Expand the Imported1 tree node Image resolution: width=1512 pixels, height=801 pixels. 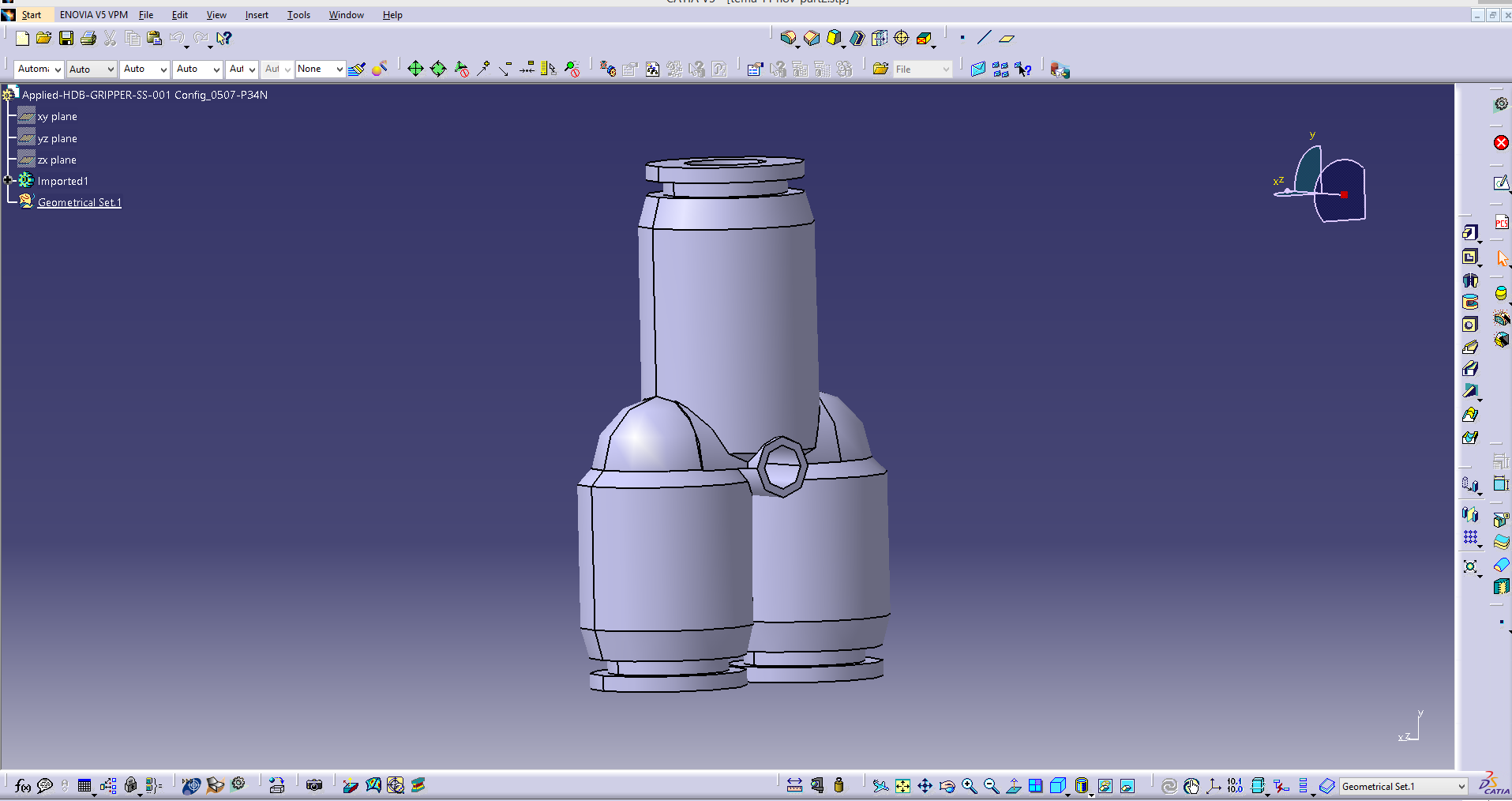9,180
